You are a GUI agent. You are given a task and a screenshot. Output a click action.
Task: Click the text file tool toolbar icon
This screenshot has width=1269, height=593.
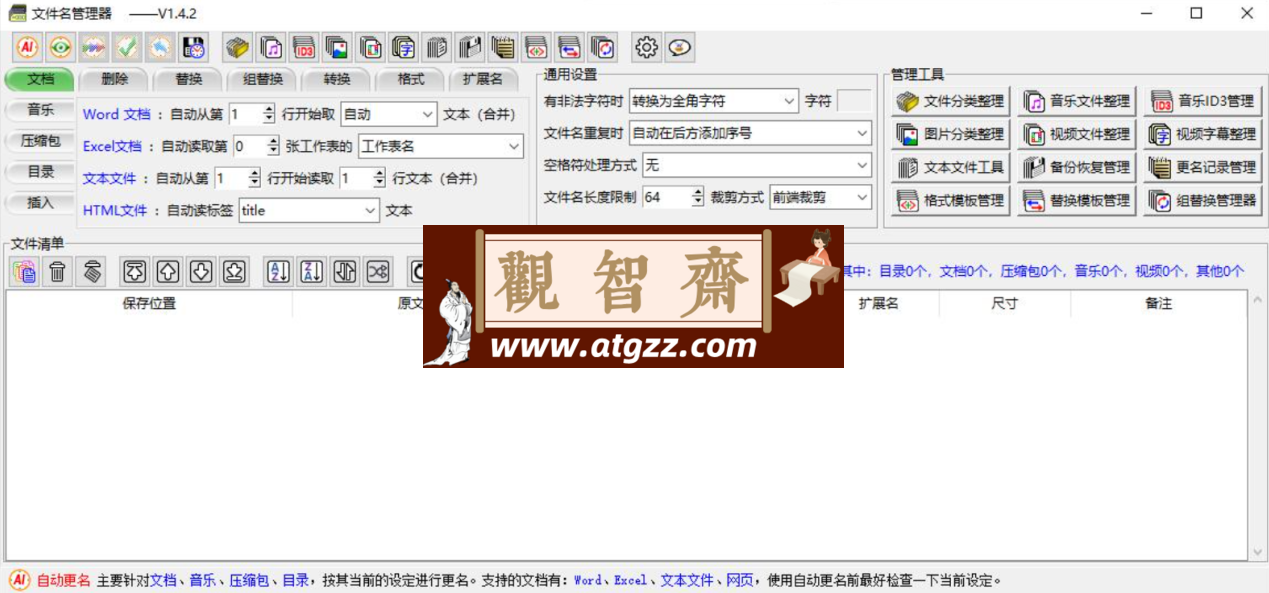pos(436,47)
